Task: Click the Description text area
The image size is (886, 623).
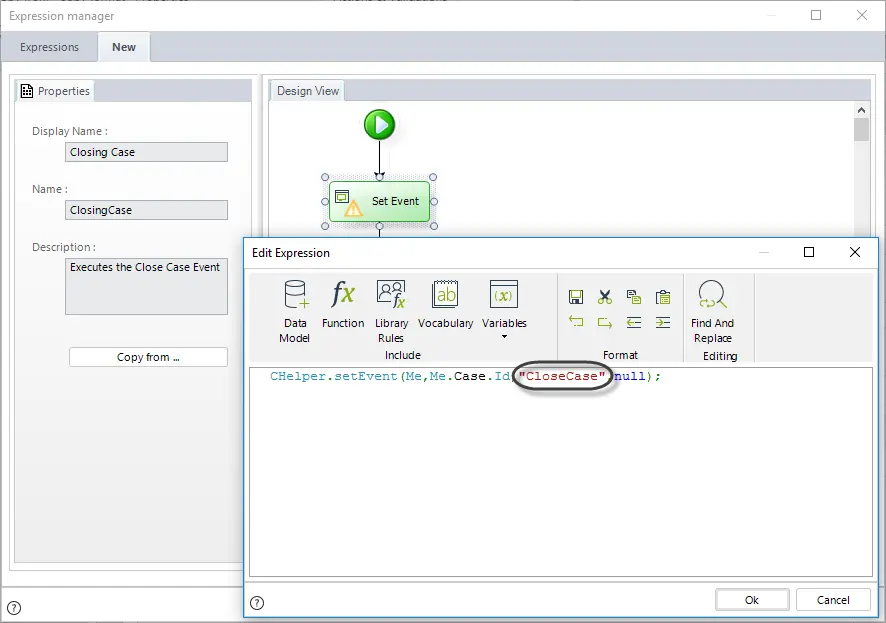Action: [146, 286]
